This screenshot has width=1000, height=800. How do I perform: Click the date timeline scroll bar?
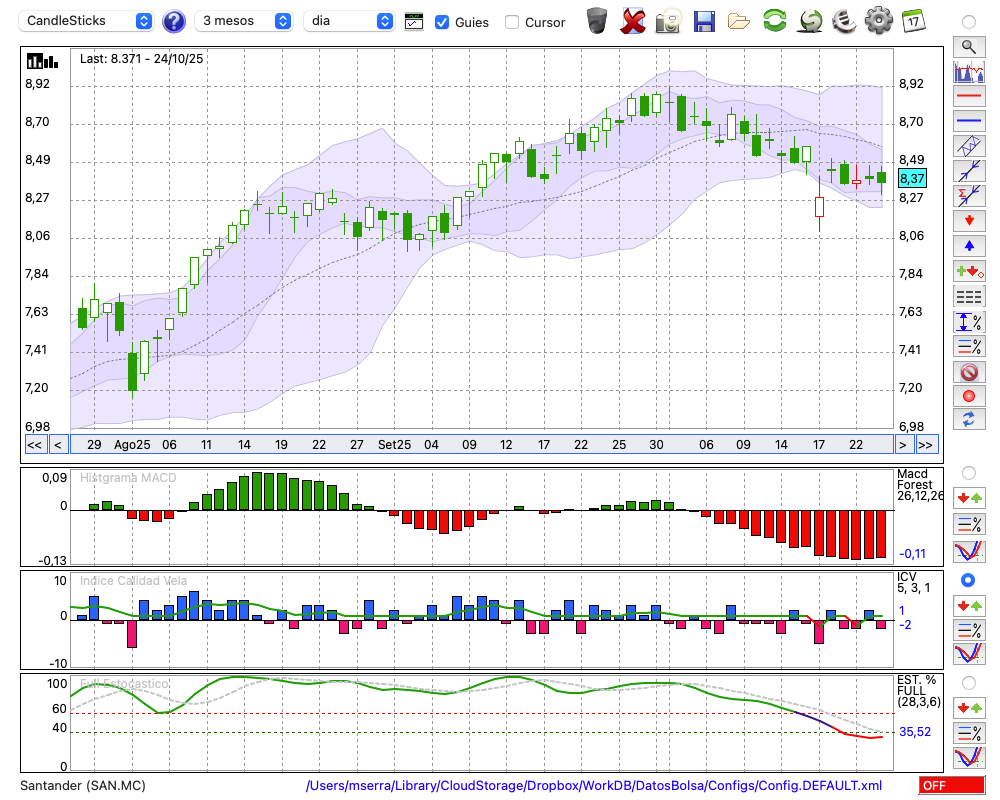[x=482, y=445]
